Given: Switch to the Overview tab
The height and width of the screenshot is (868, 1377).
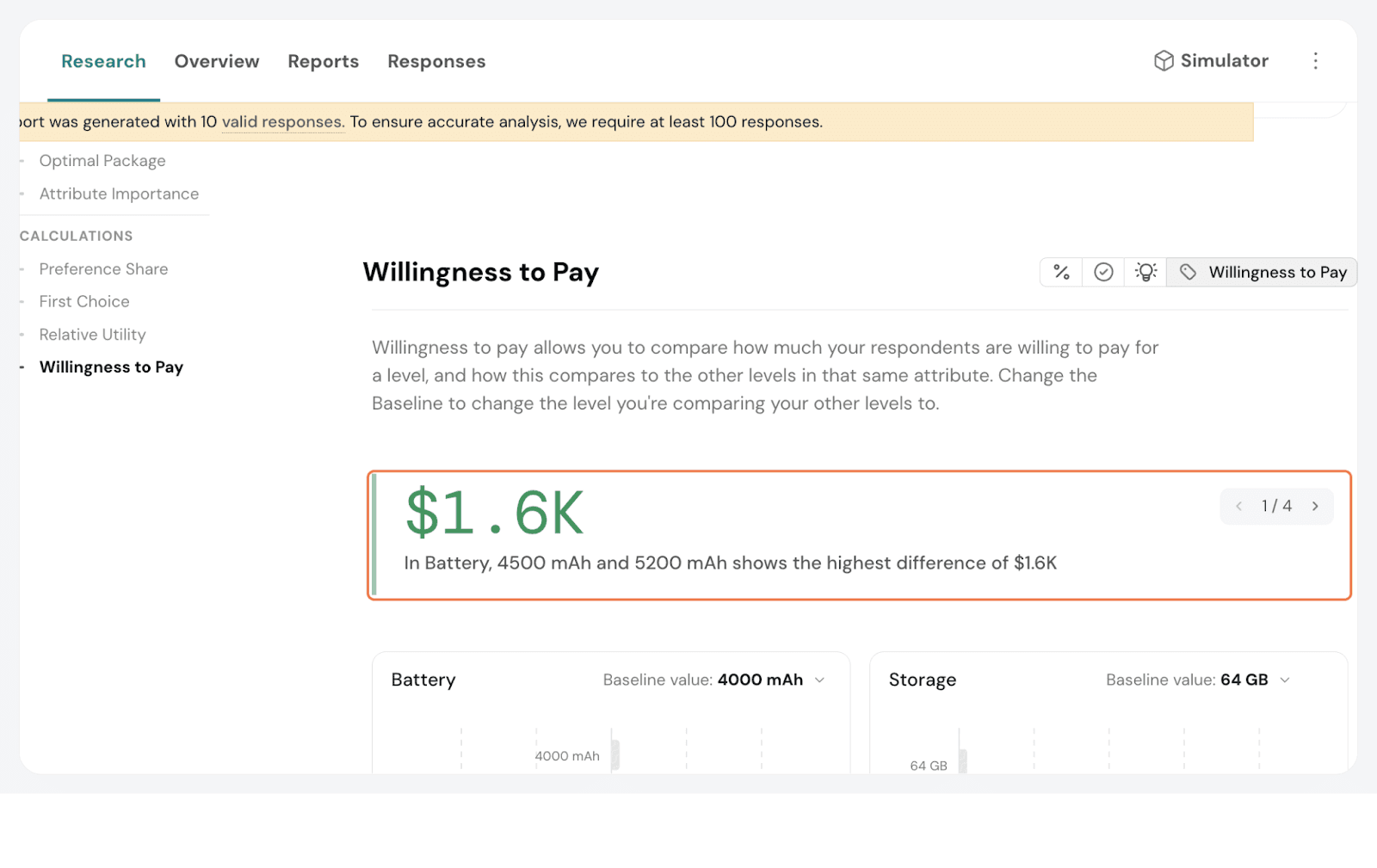Looking at the screenshot, I should [217, 62].
